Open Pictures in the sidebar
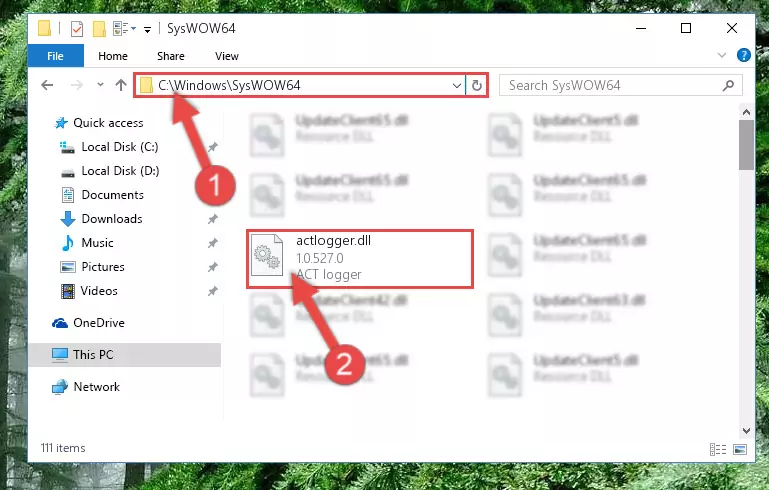769x490 pixels. point(103,267)
